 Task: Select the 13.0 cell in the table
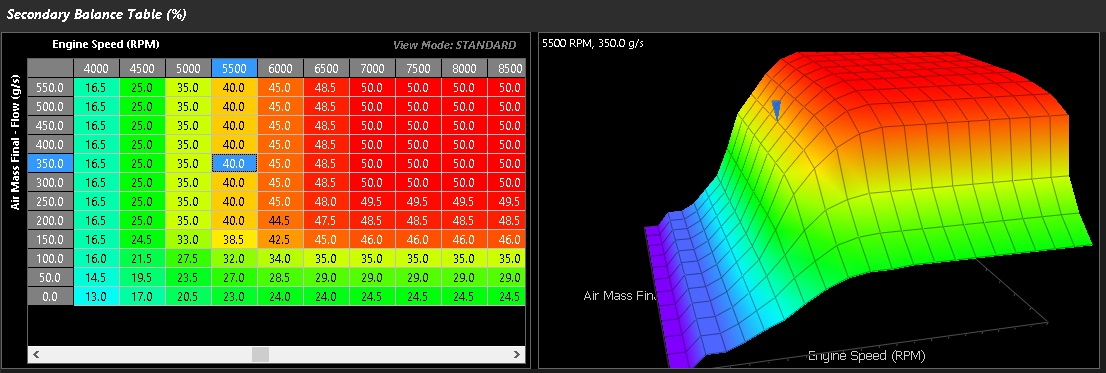tap(97, 296)
